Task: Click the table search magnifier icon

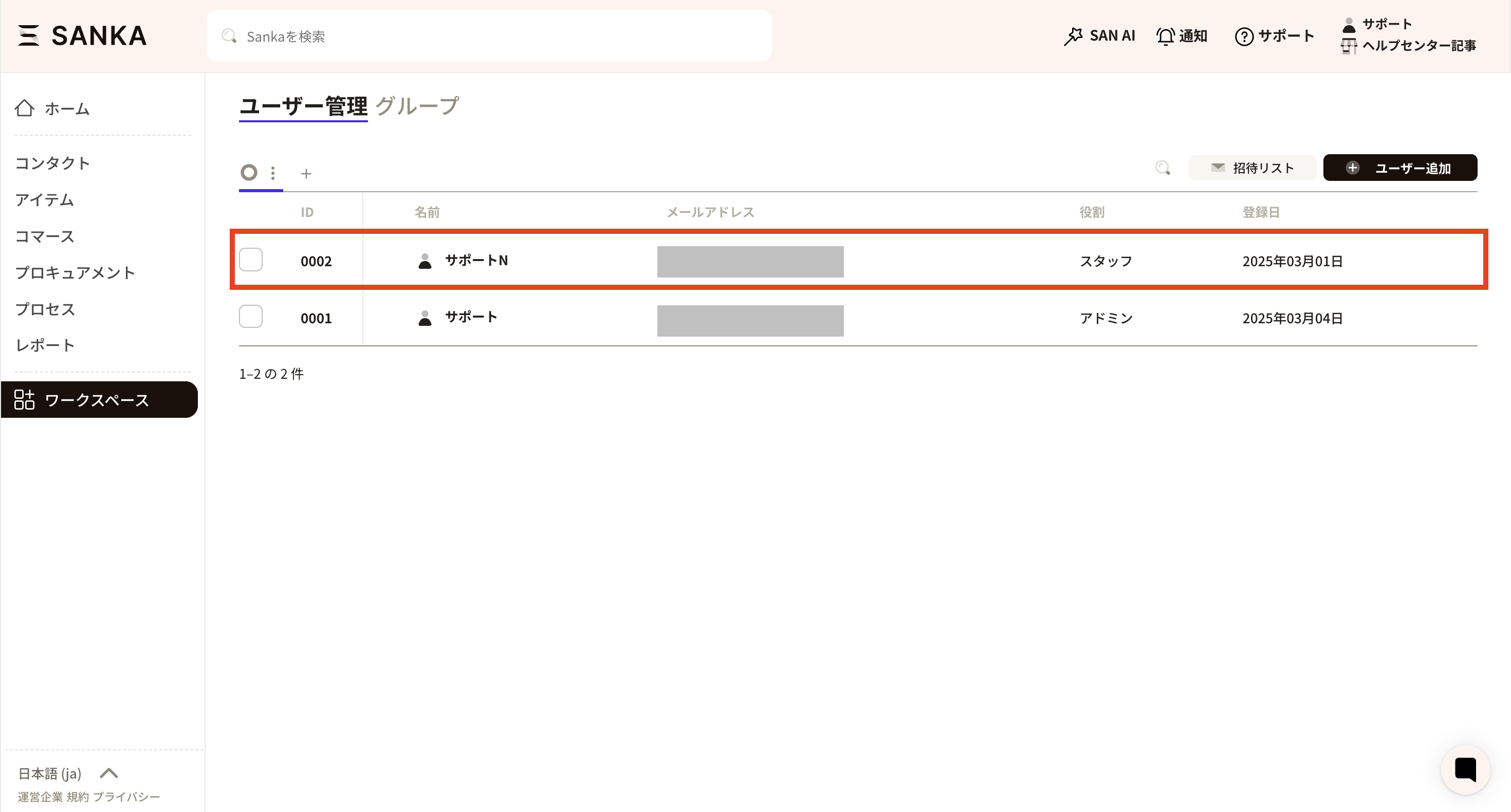Action: (1163, 168)
